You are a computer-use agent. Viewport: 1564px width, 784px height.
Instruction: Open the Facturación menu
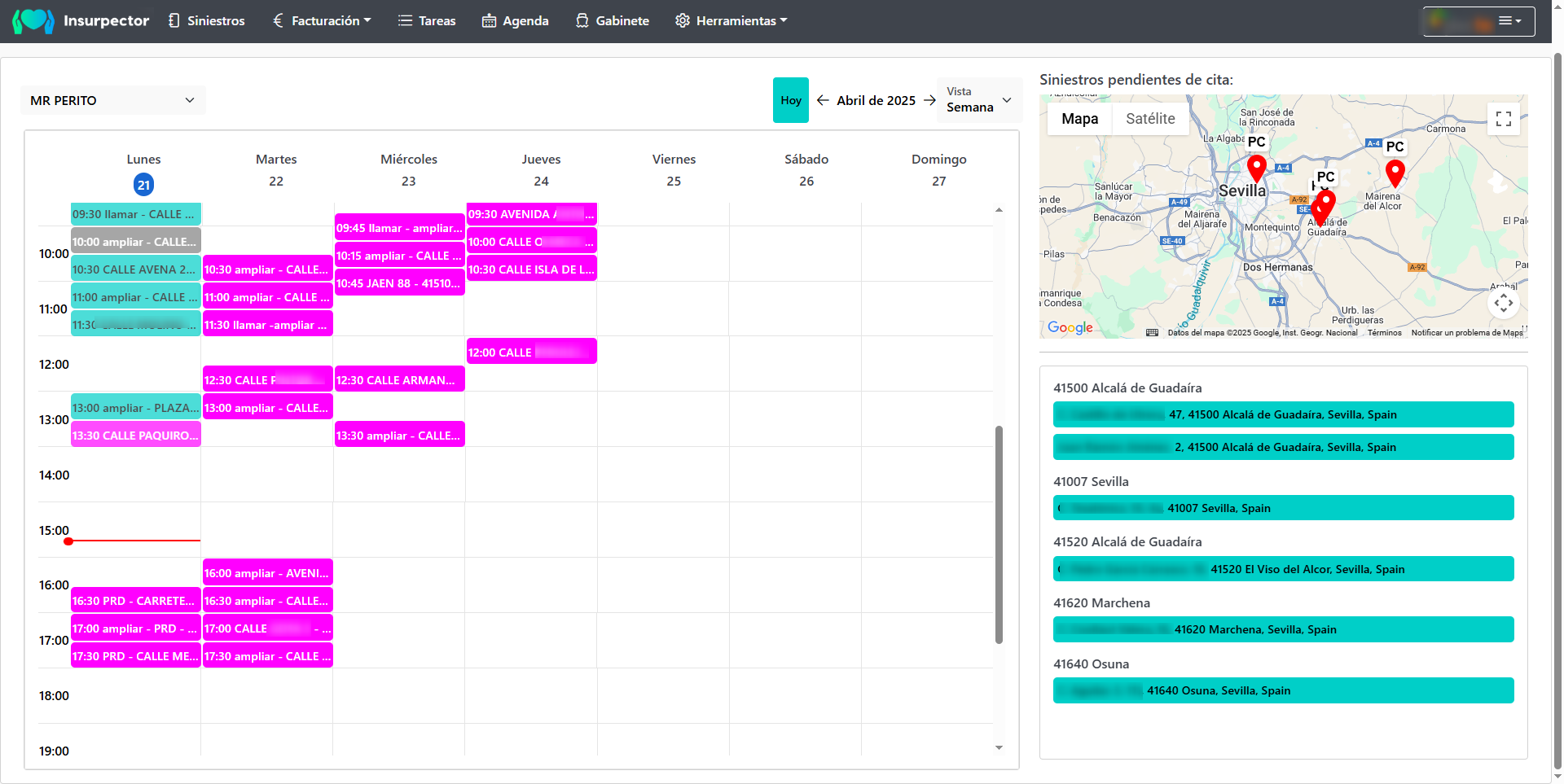(322, 21)
